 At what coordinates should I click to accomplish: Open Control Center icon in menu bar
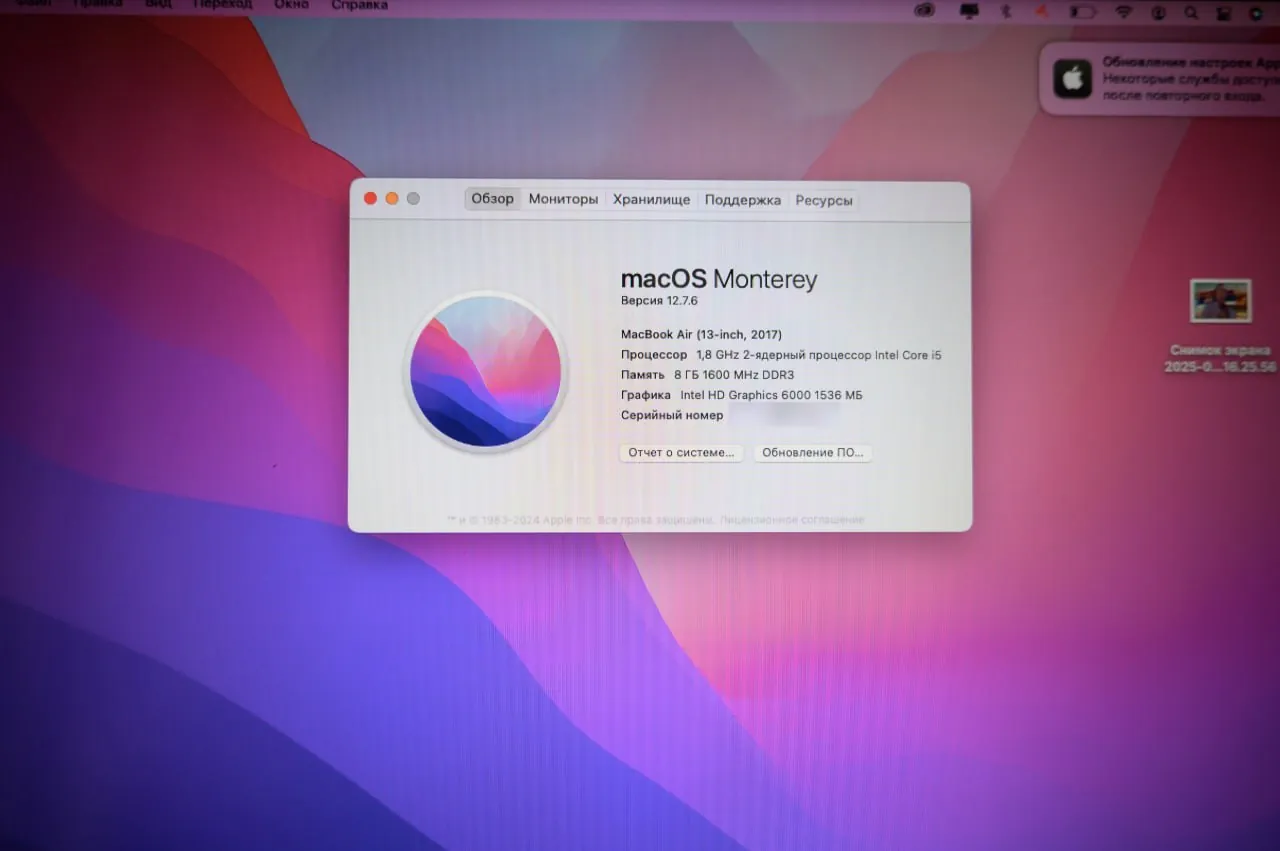click(1223, 13)
